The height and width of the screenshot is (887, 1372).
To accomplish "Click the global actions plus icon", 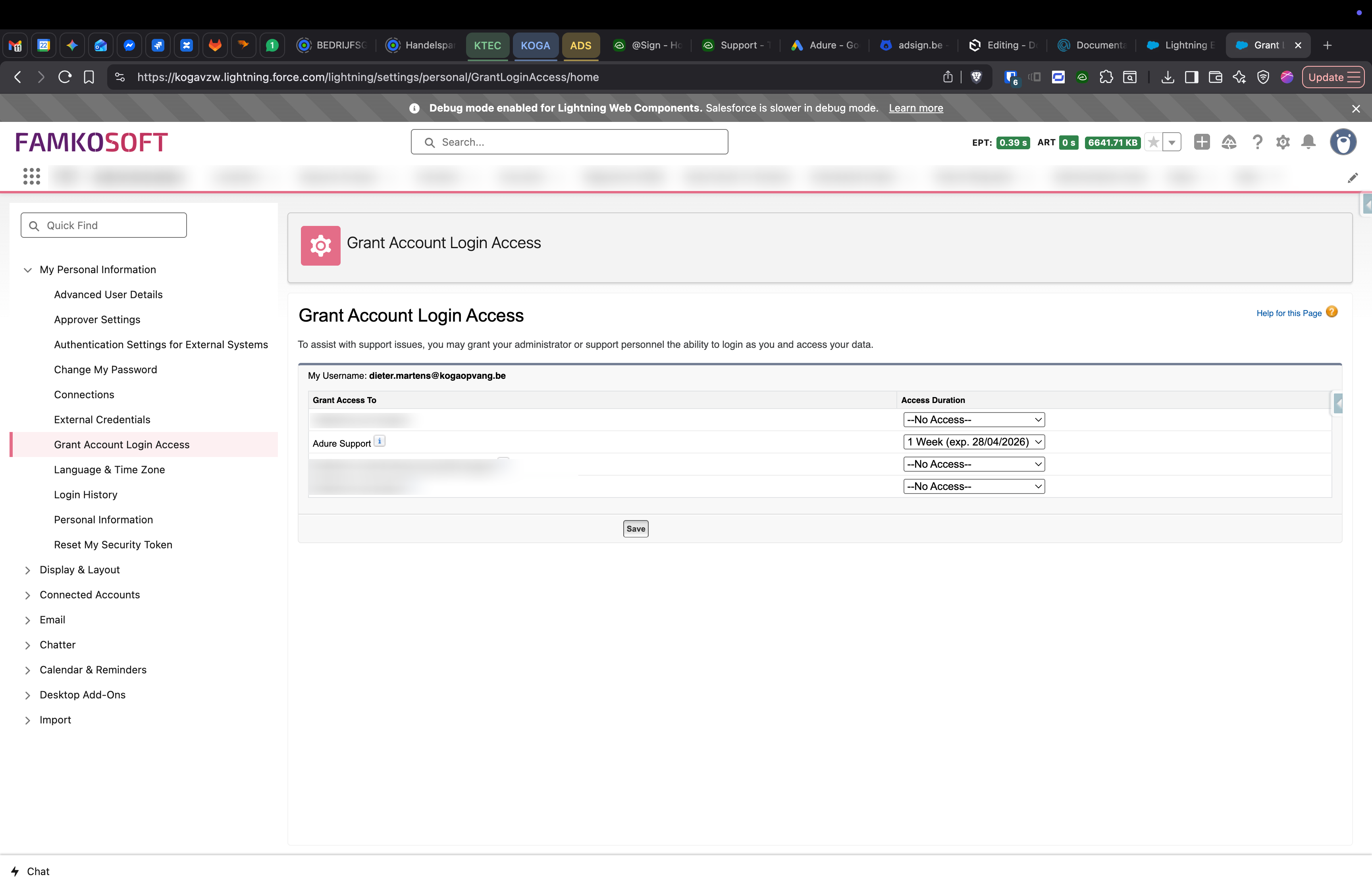I will coord(1202,142).
